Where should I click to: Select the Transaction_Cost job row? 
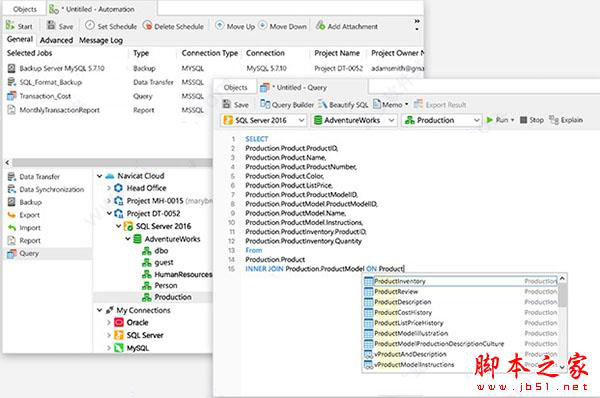tap(45, 96)
